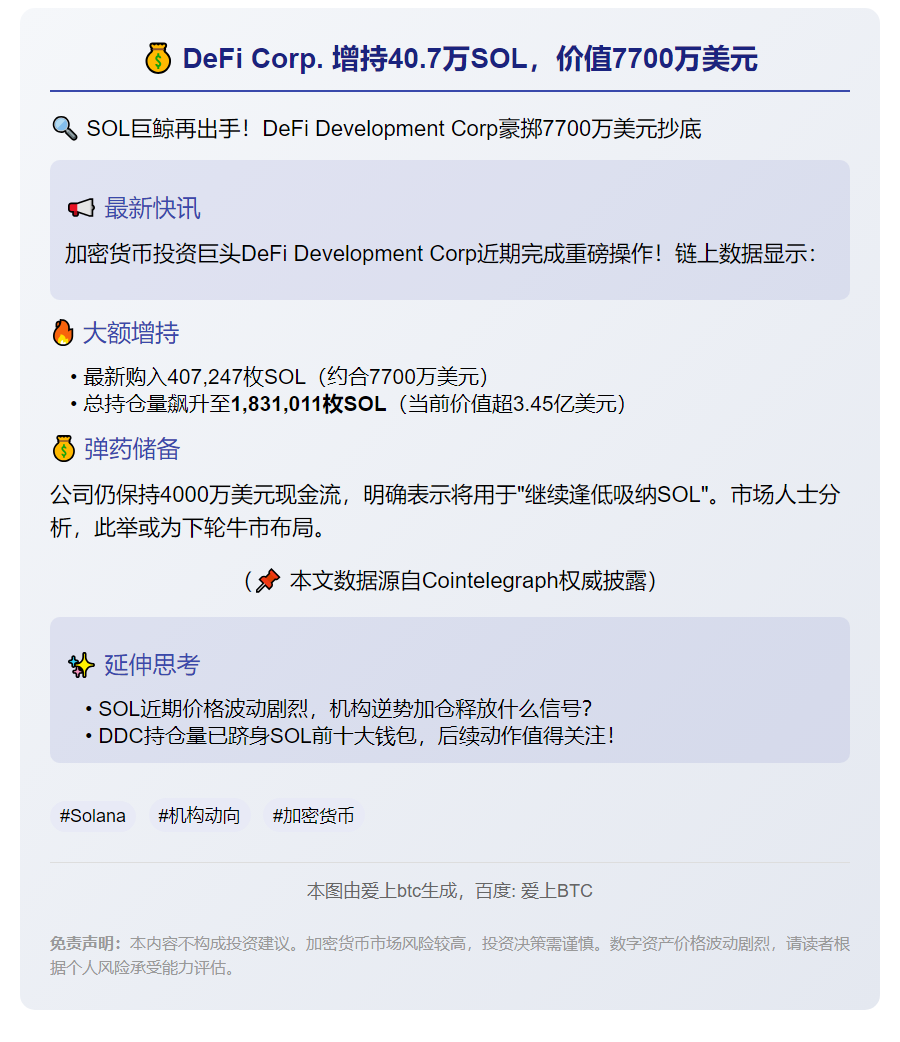The height and width of the screenshot is (1042, 900).
Task: Click the money bag icon beside 弹药储备
Action: click(62, 448)
